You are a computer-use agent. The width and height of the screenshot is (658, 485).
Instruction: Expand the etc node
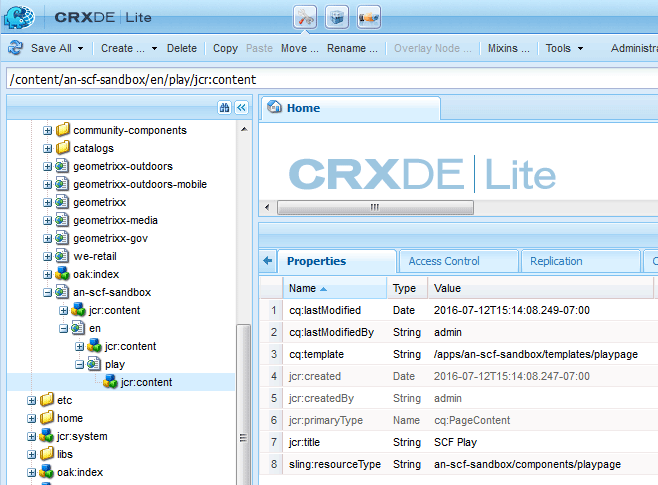(31, 401)
